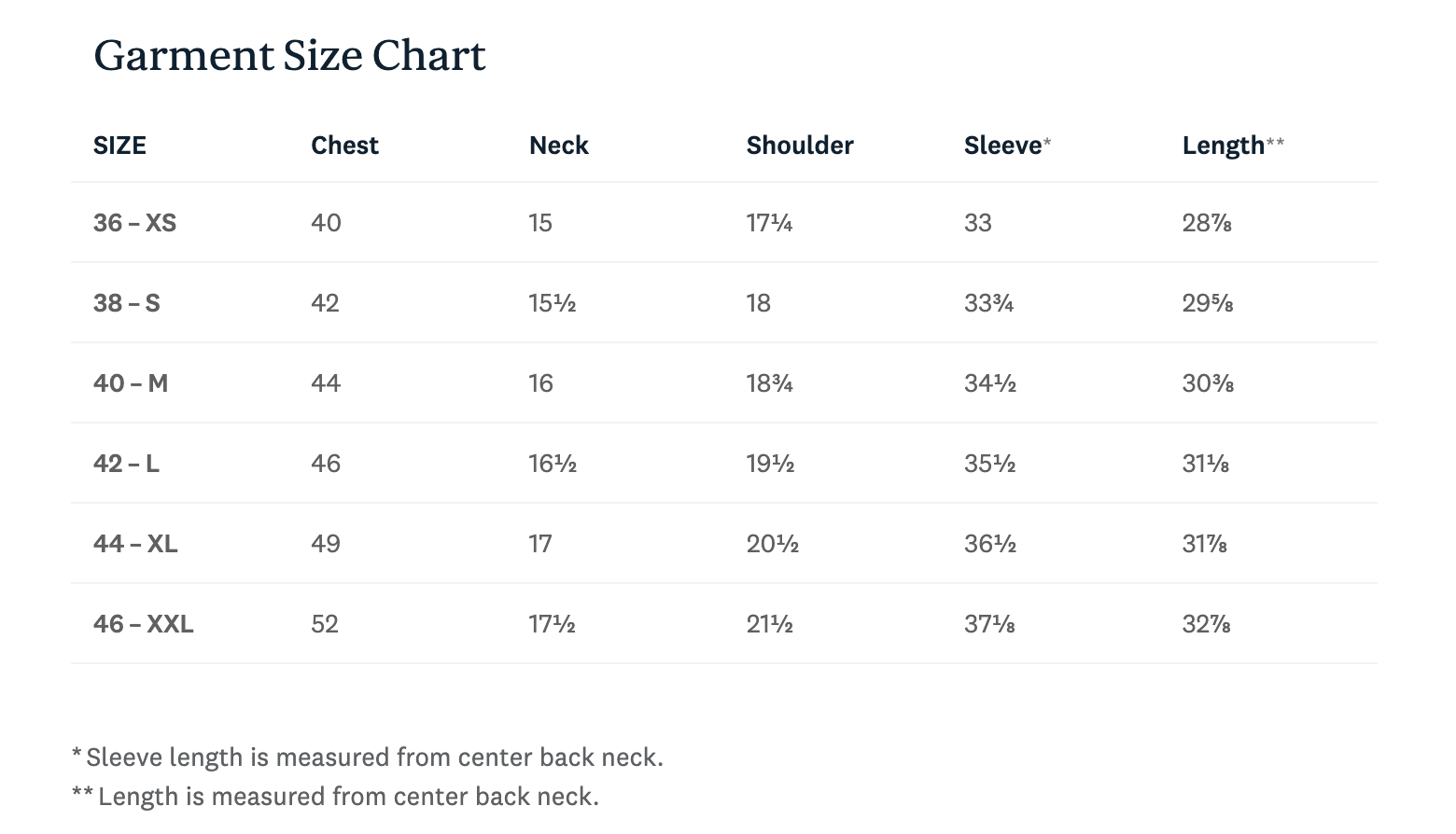
Task: Click chest value 49 in XL row
Action: pyautogui.click(x=326, y=544)
